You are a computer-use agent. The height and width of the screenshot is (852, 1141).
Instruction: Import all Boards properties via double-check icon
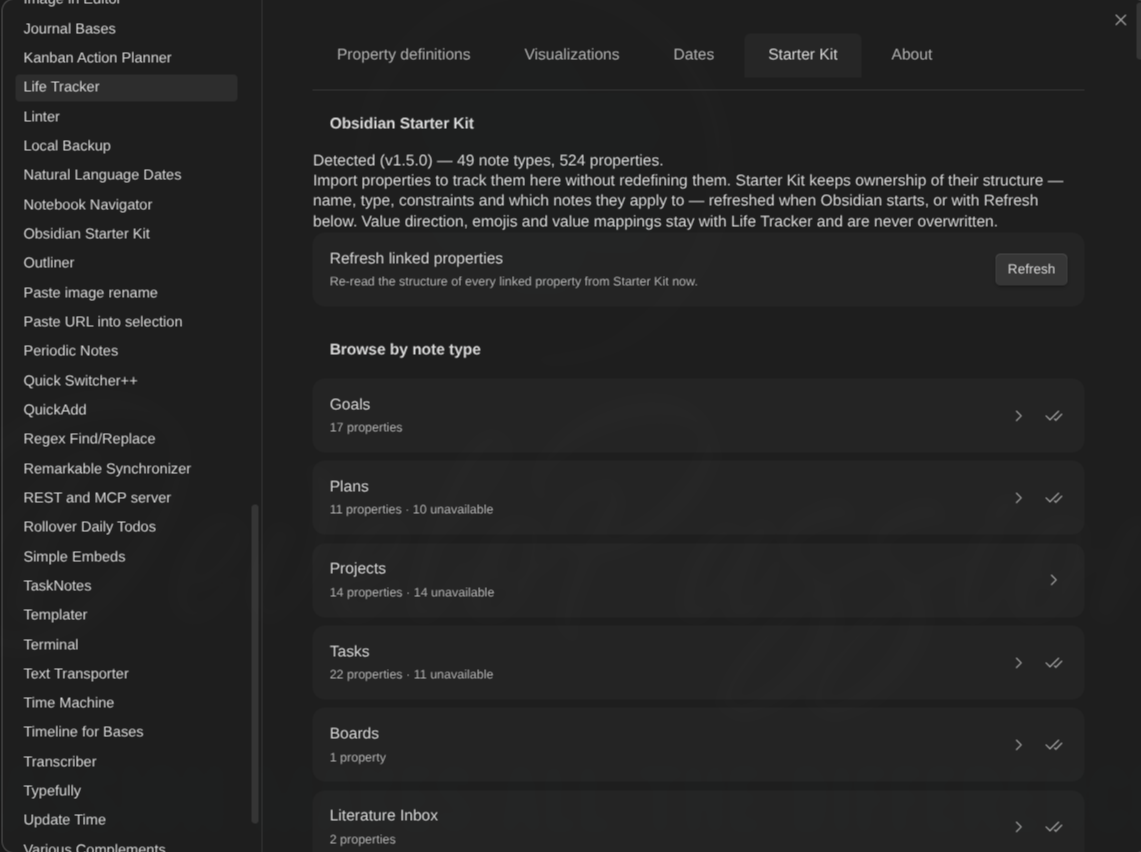tap(1053, 745)
